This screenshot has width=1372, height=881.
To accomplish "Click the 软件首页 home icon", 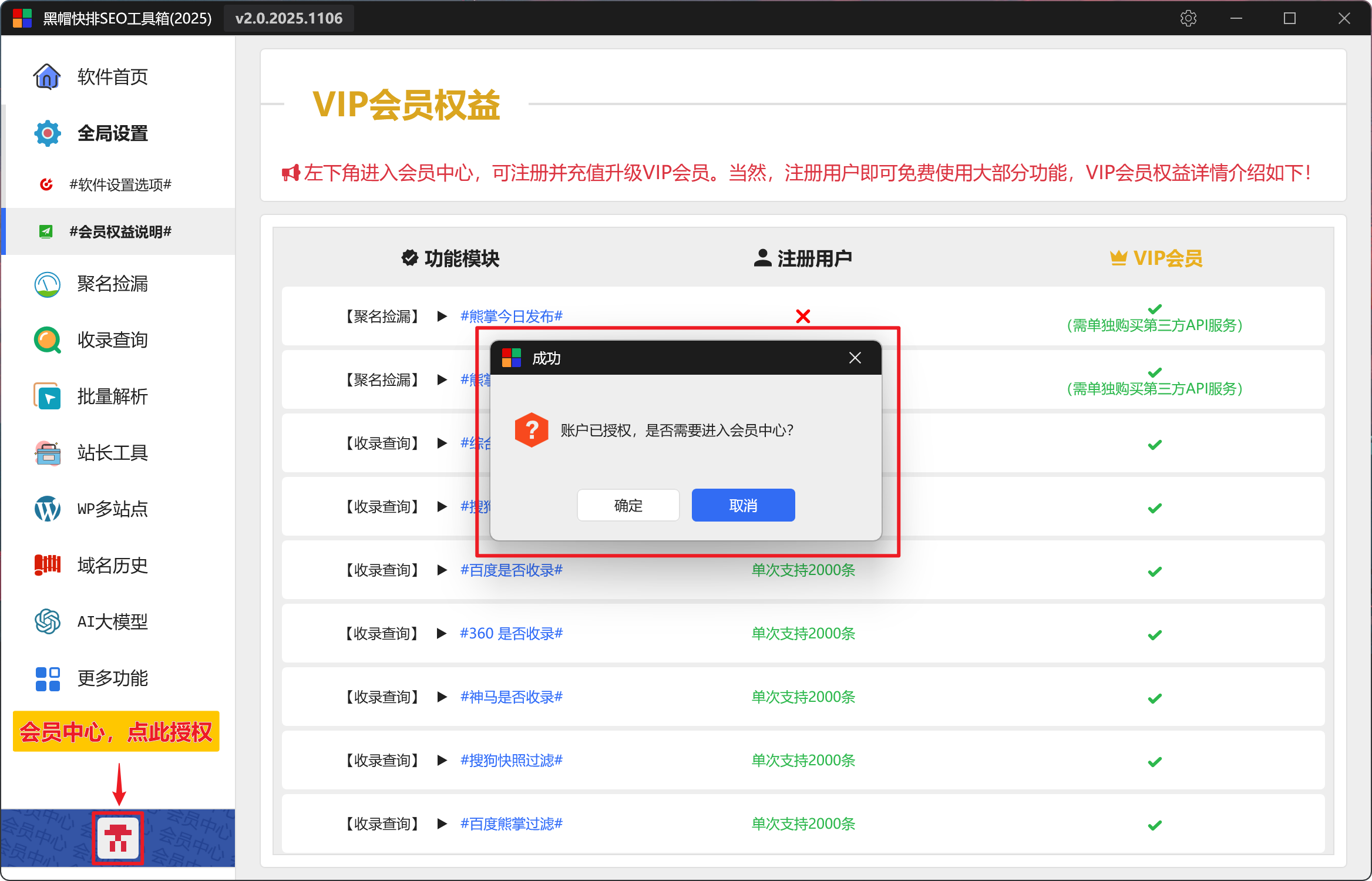I will [x=47, y=76].
